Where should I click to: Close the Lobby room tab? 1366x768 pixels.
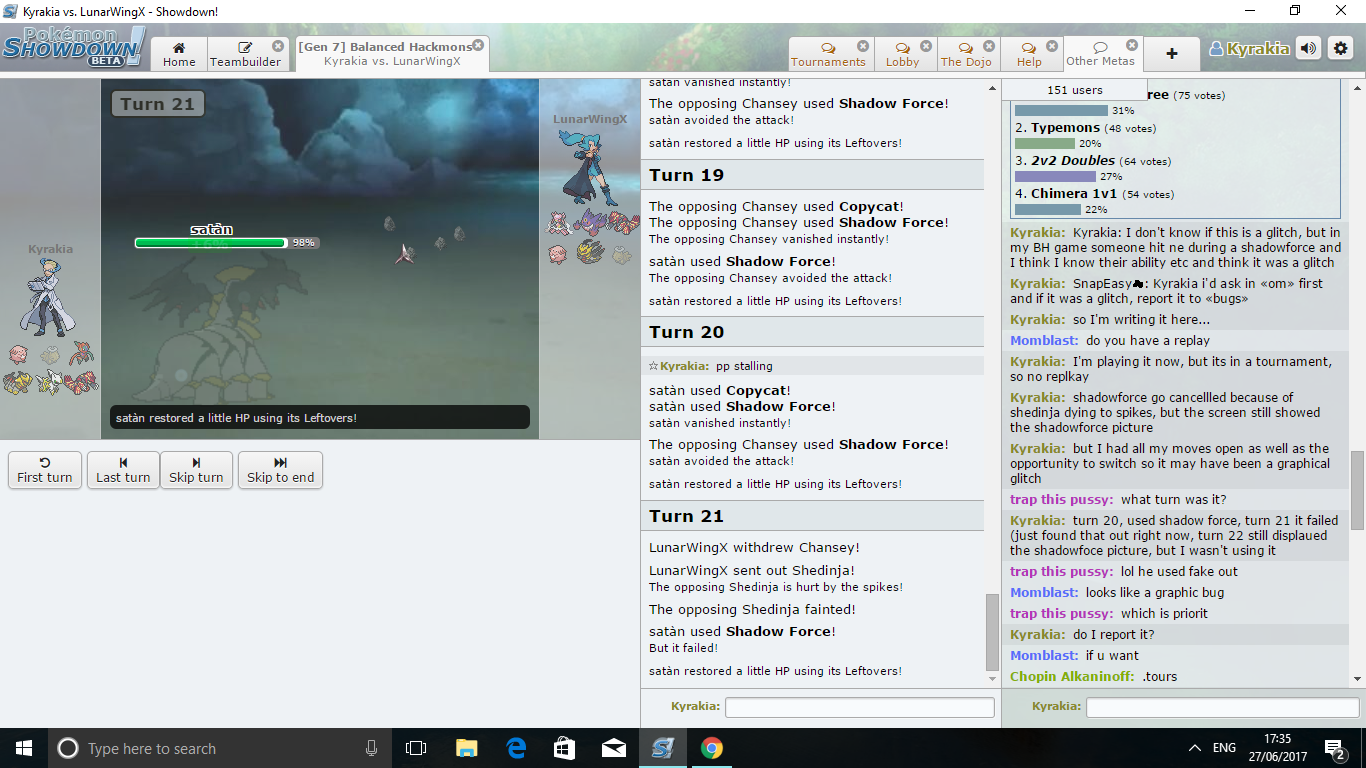pyautogui.click(x=926, y=46)
